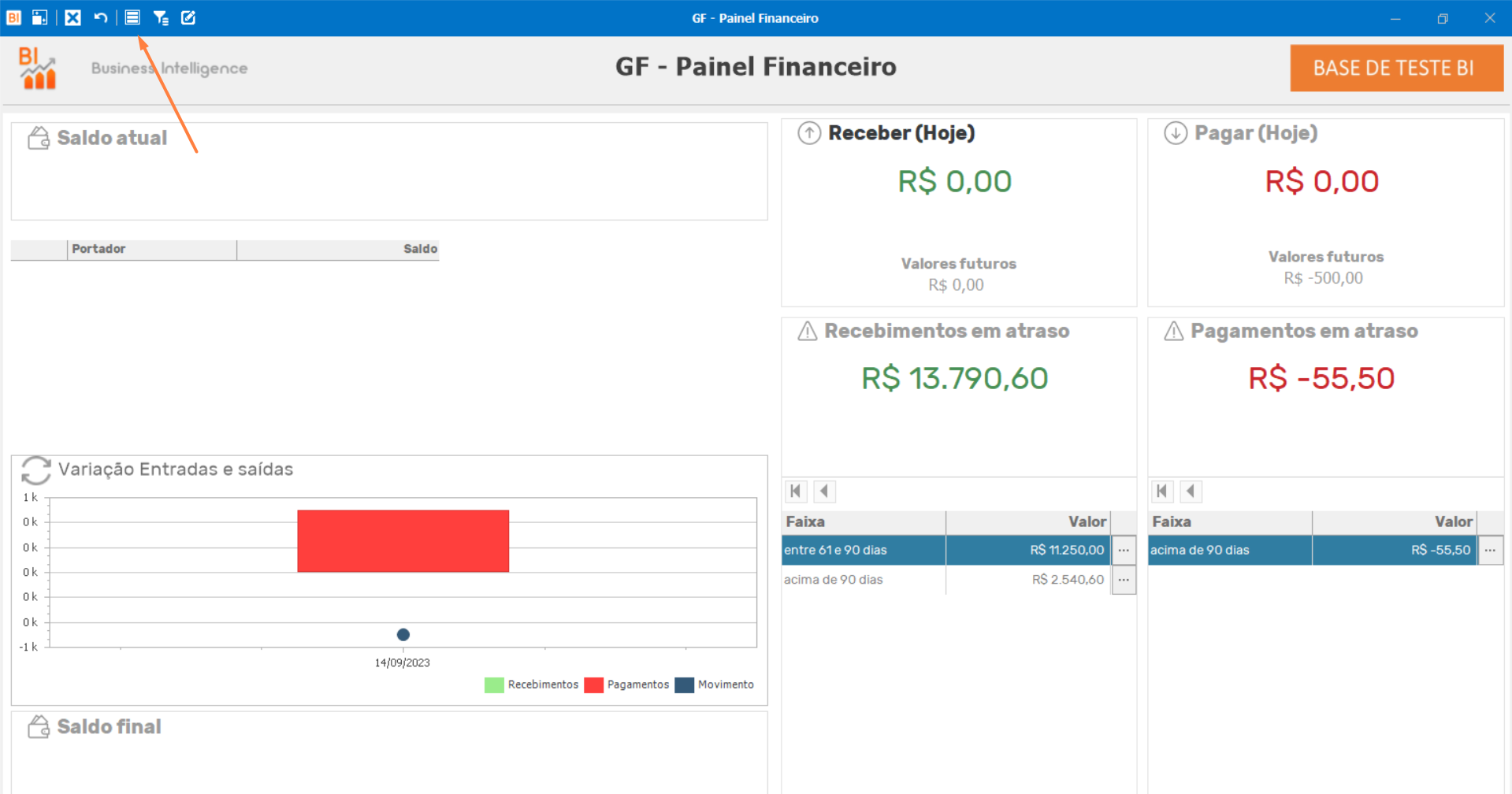
Task: Open details for entre 61 e 90 dias row
Action: coord(1124,550)
